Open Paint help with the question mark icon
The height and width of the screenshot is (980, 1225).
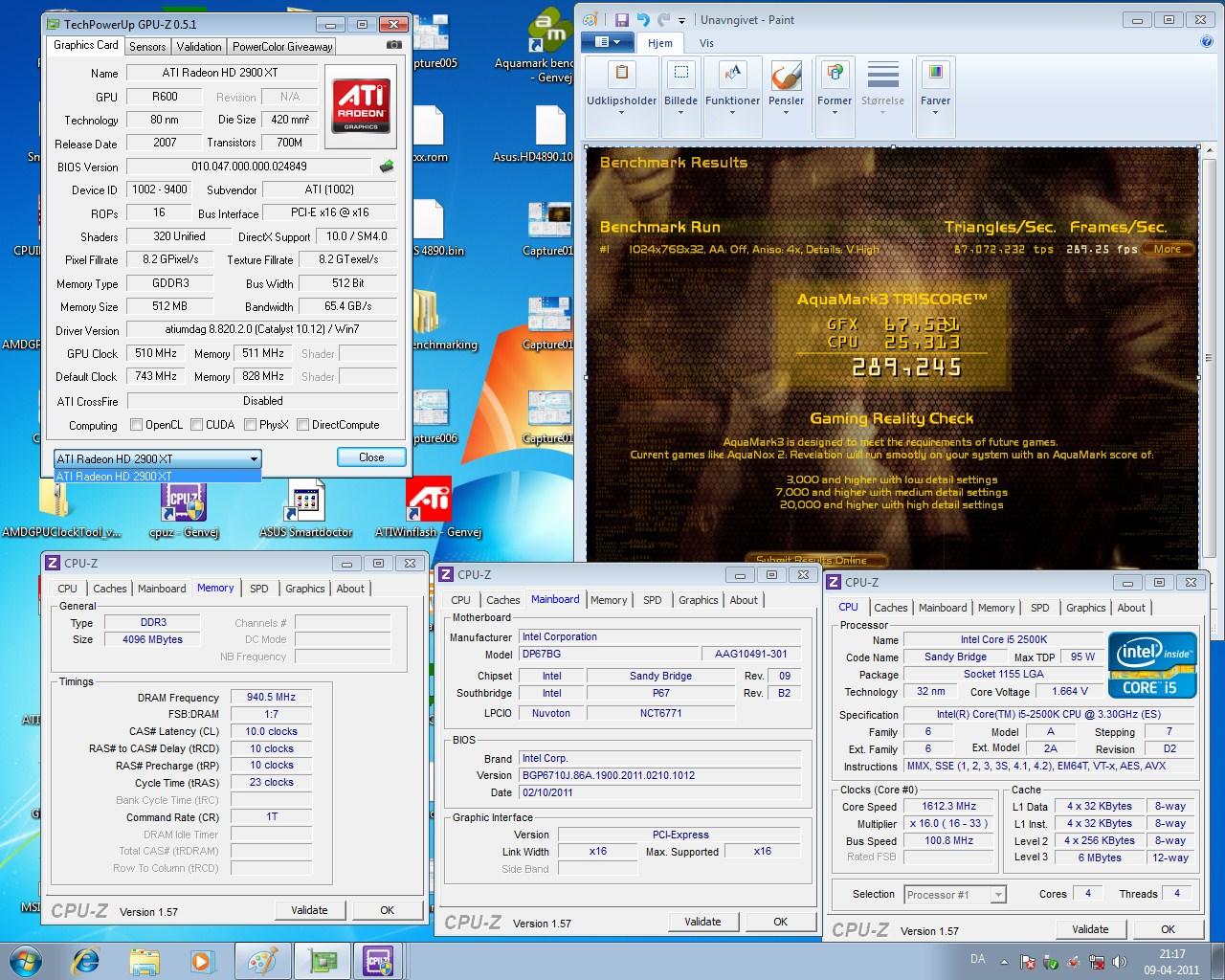1208,42
